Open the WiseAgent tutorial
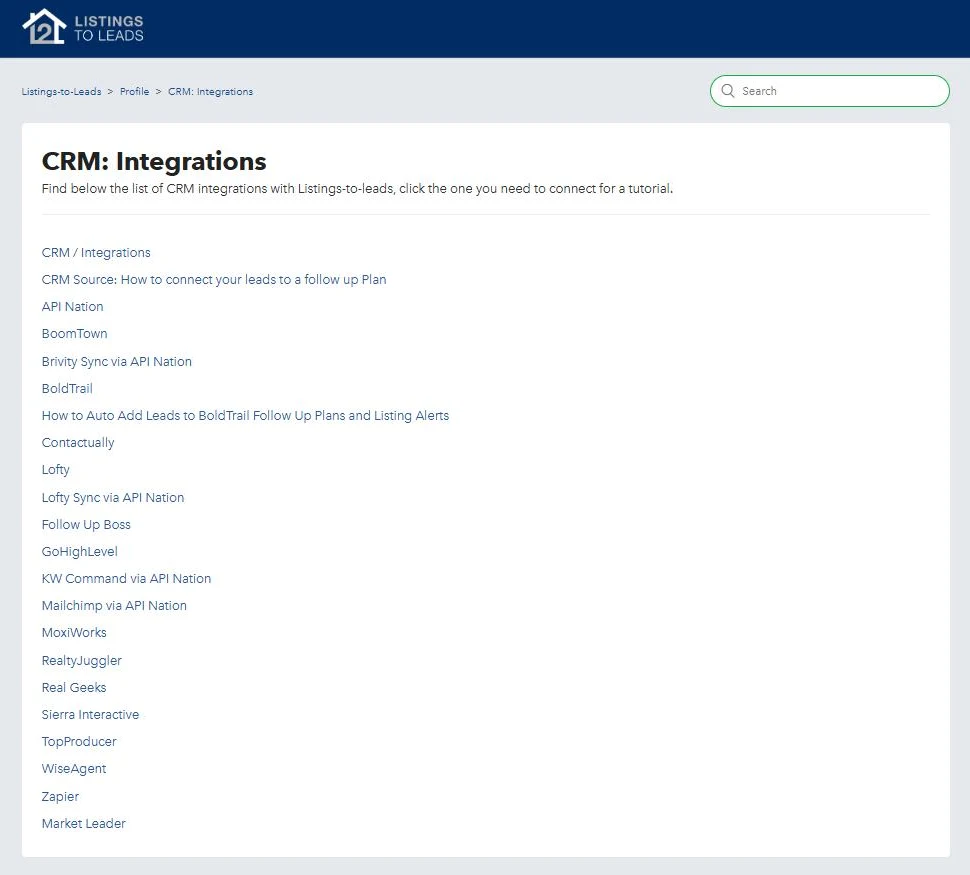The height and width of the screenshot is (875, 970). [74, 769]
